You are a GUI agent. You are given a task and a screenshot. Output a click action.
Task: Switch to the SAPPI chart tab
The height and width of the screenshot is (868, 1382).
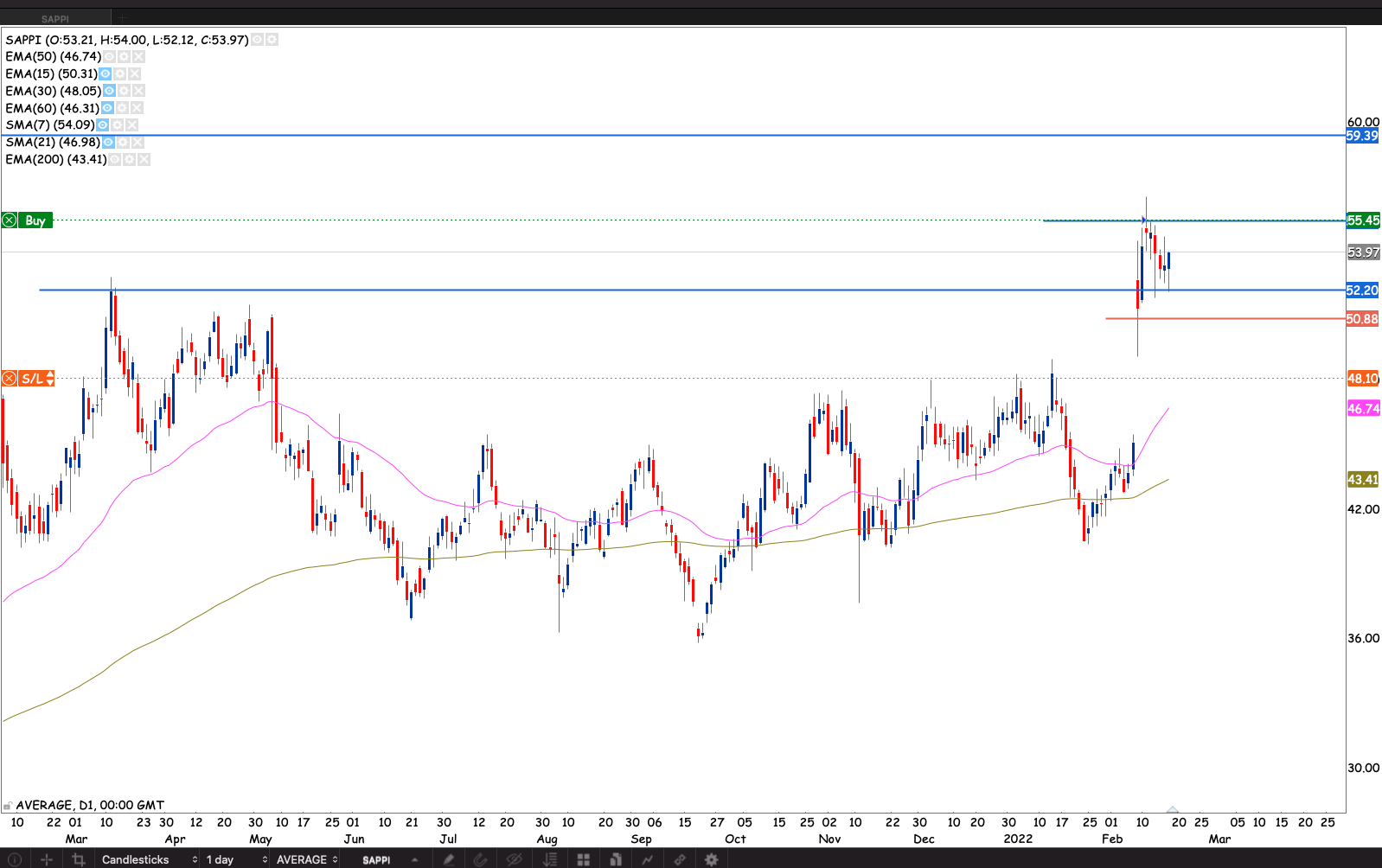pyautogui.click(x=55, y=19)
